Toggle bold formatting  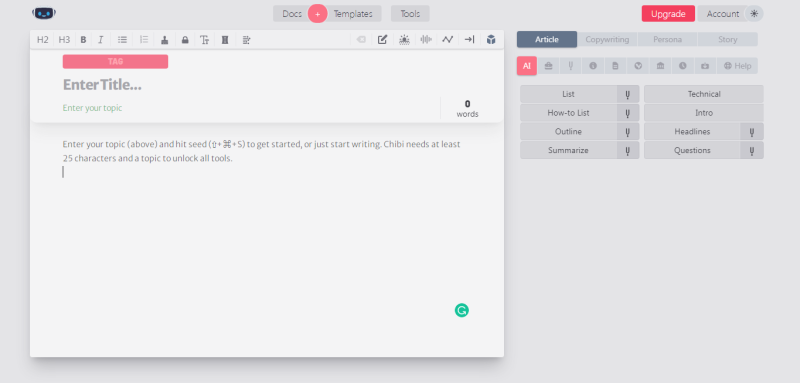(x=83, y=40)
